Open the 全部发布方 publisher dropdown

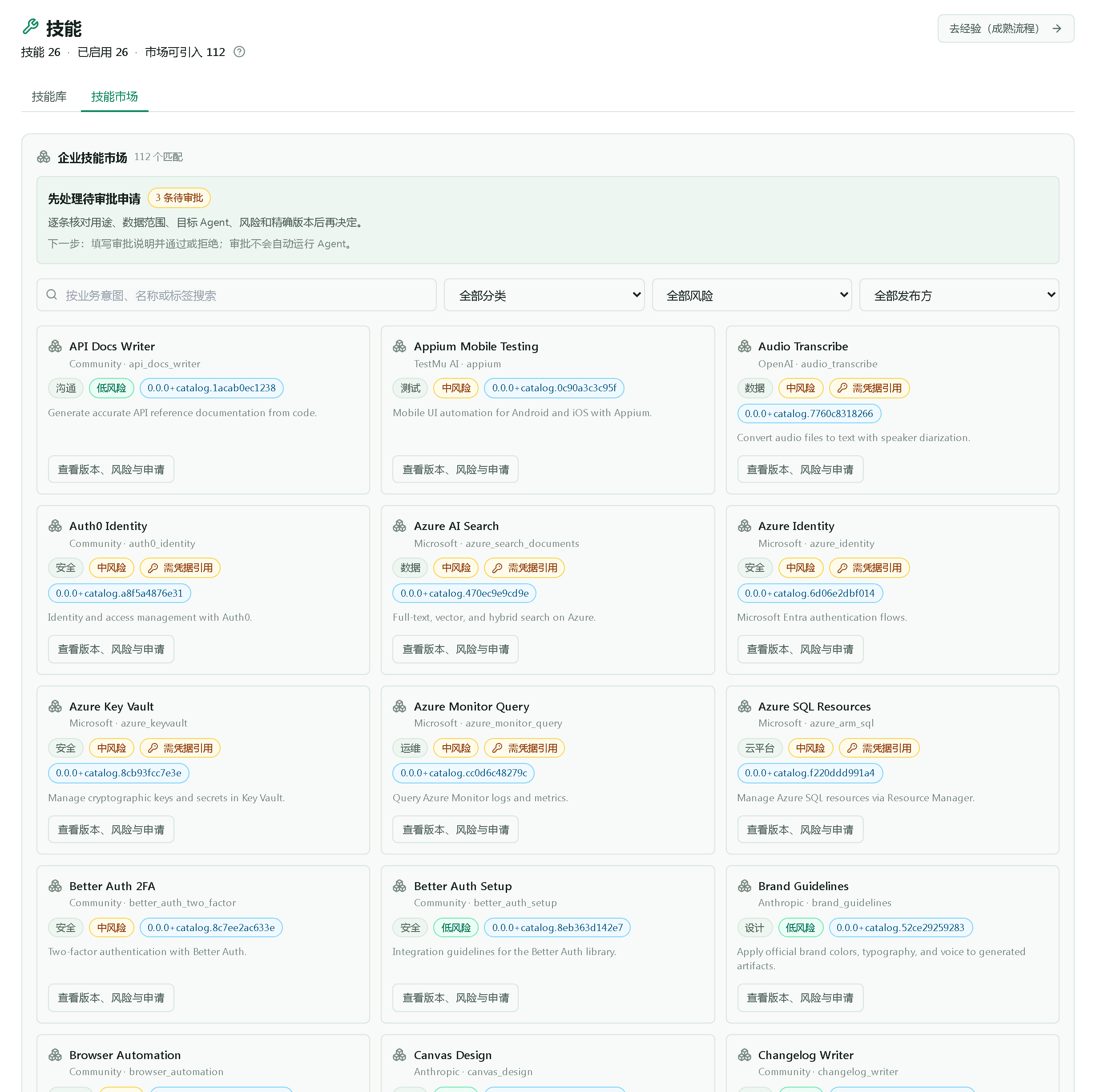pos(959,295)
